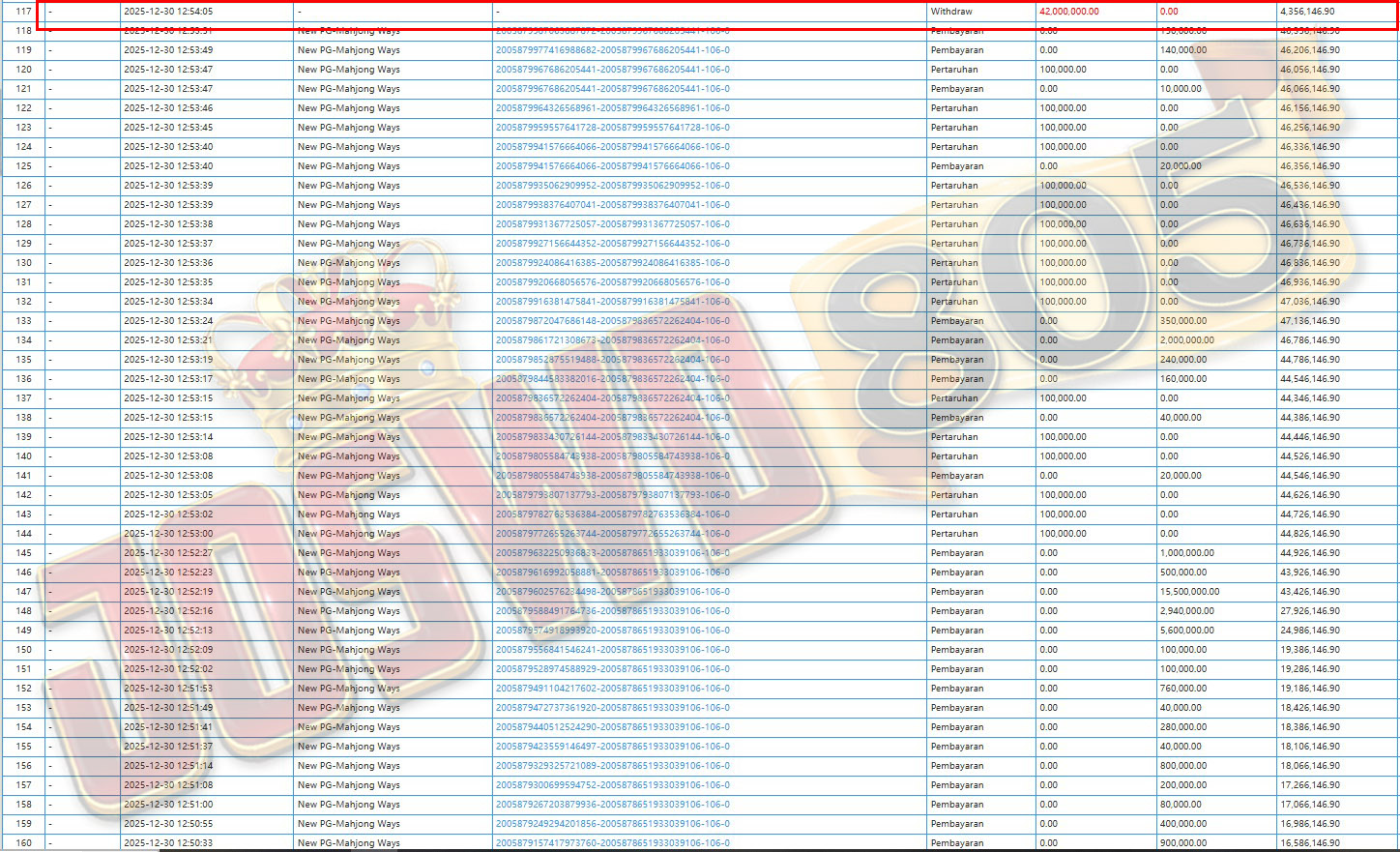Click the timestamp 2025-12-30 12:54:05
The width and height of the screenshot is (1400, 852).
pyautogui.click(x=168, y=12)
